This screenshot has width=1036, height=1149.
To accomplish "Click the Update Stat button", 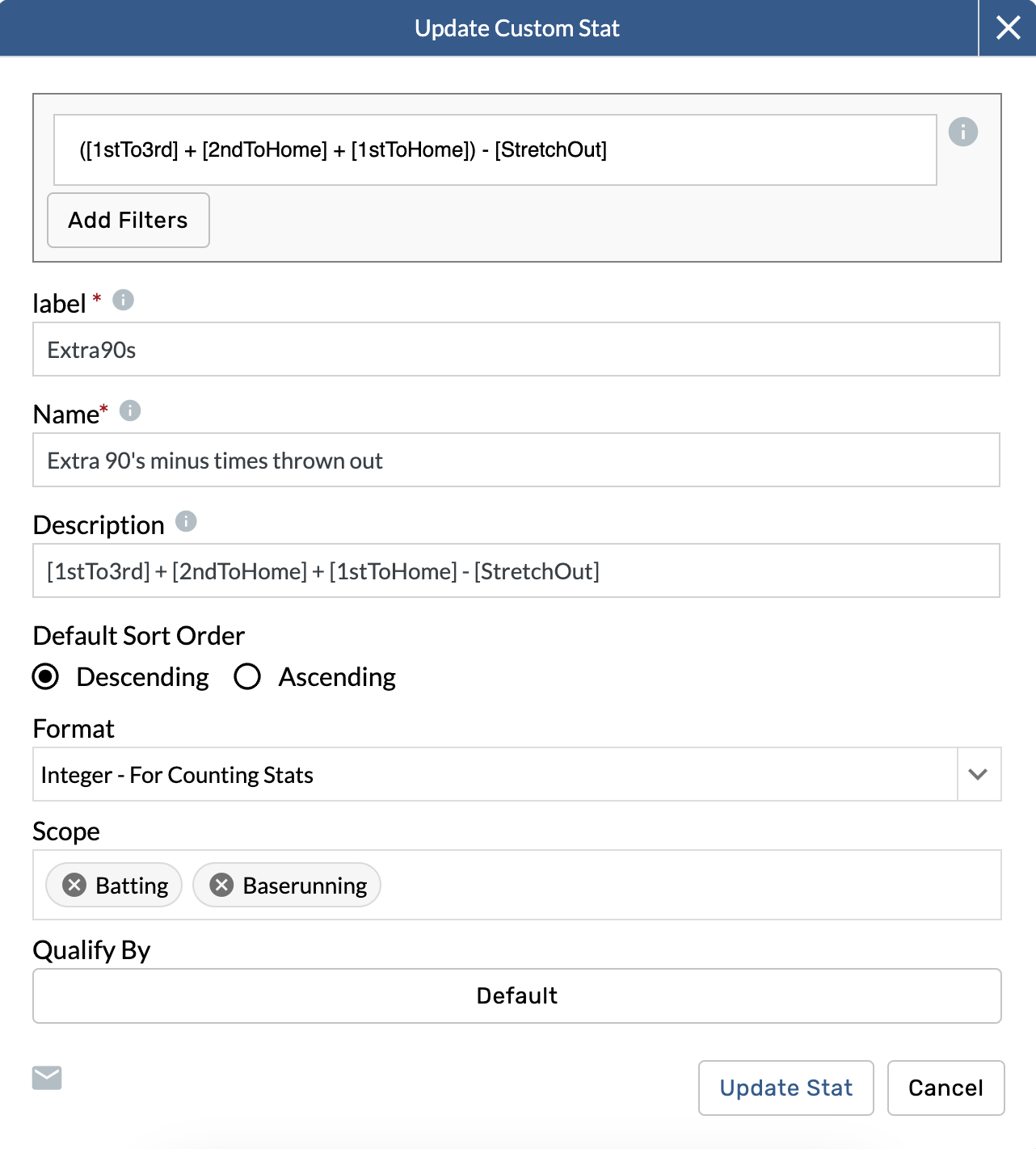I will (785, 1088).
